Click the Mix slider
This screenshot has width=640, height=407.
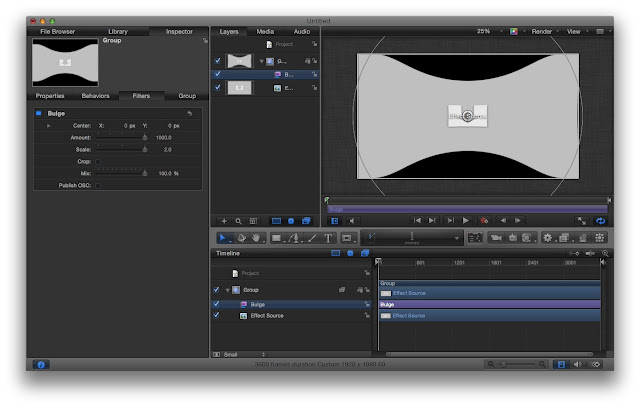pos(122,173)
